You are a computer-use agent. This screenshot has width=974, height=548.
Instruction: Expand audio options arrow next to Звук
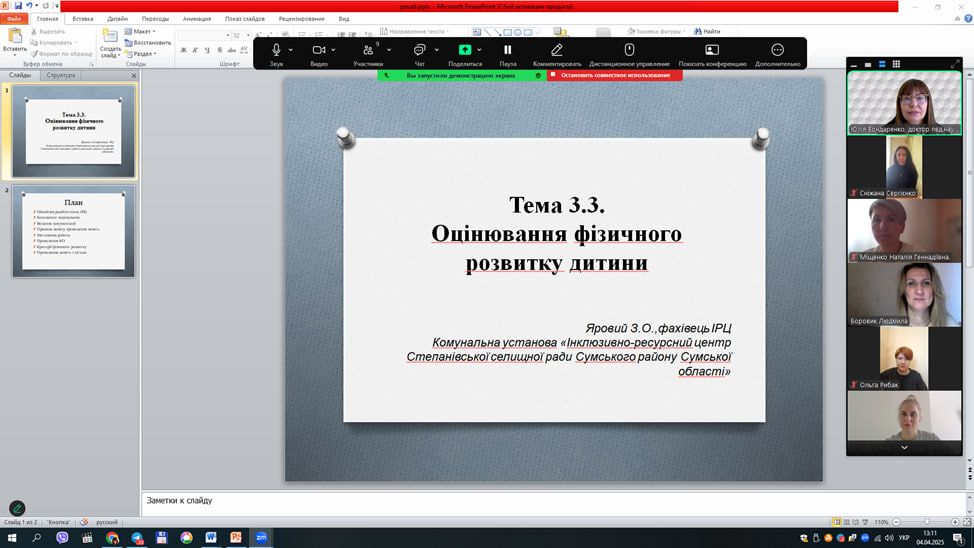[291, 50]
